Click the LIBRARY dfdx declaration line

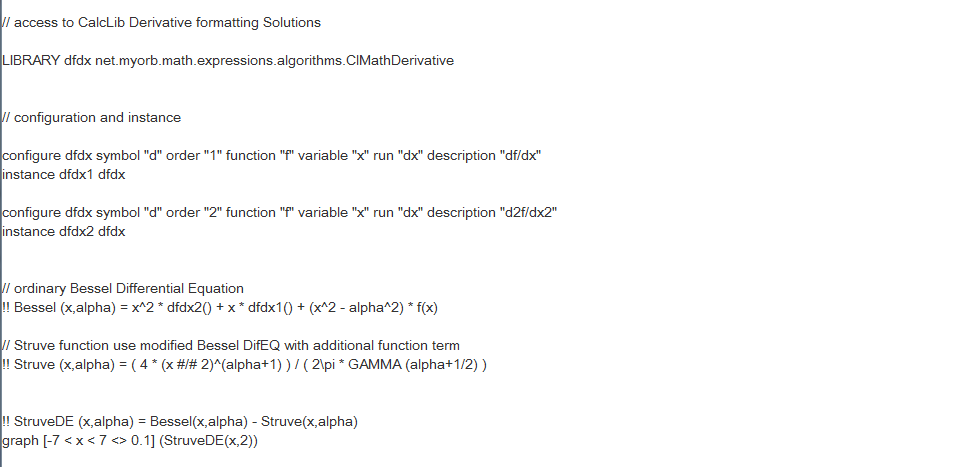click(x=228, y=61)
